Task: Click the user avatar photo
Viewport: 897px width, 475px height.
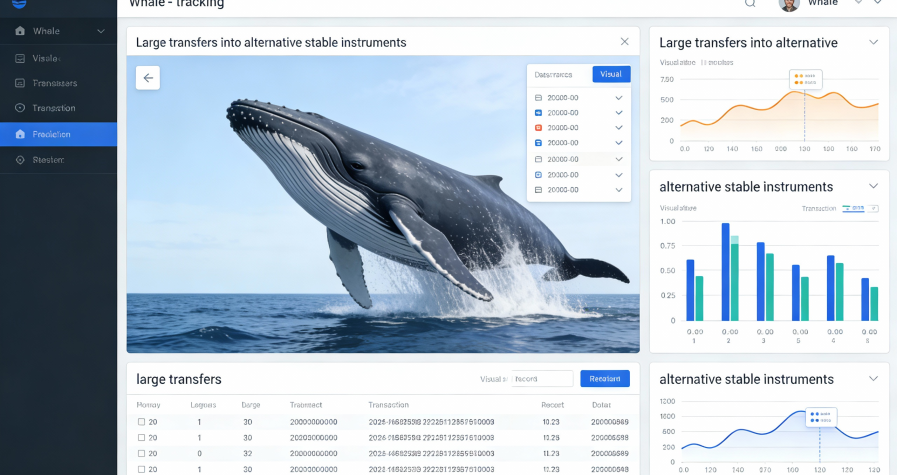Action: [789, 4]
